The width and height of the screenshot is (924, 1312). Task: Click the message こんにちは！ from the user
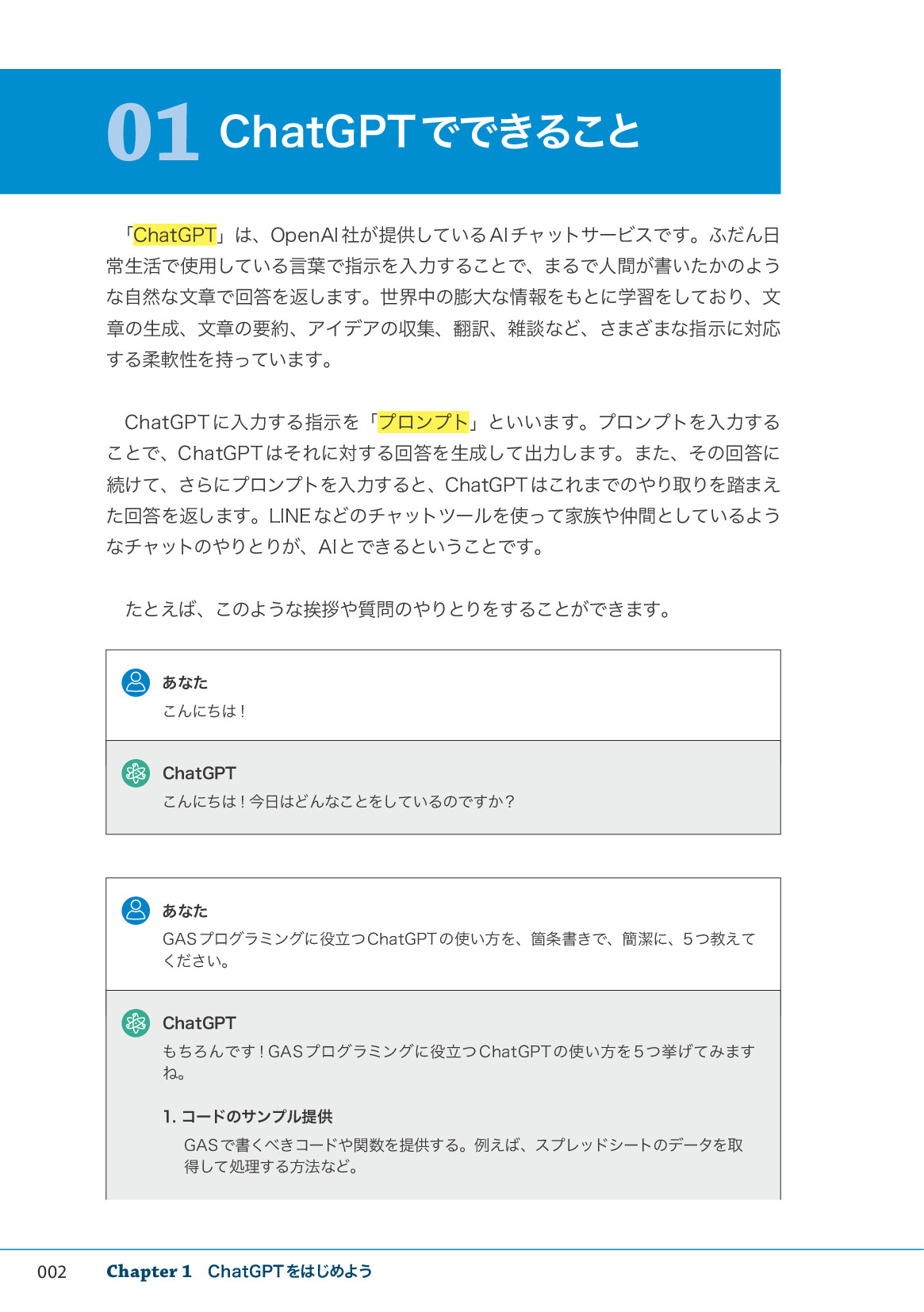(x=204, y=712)
